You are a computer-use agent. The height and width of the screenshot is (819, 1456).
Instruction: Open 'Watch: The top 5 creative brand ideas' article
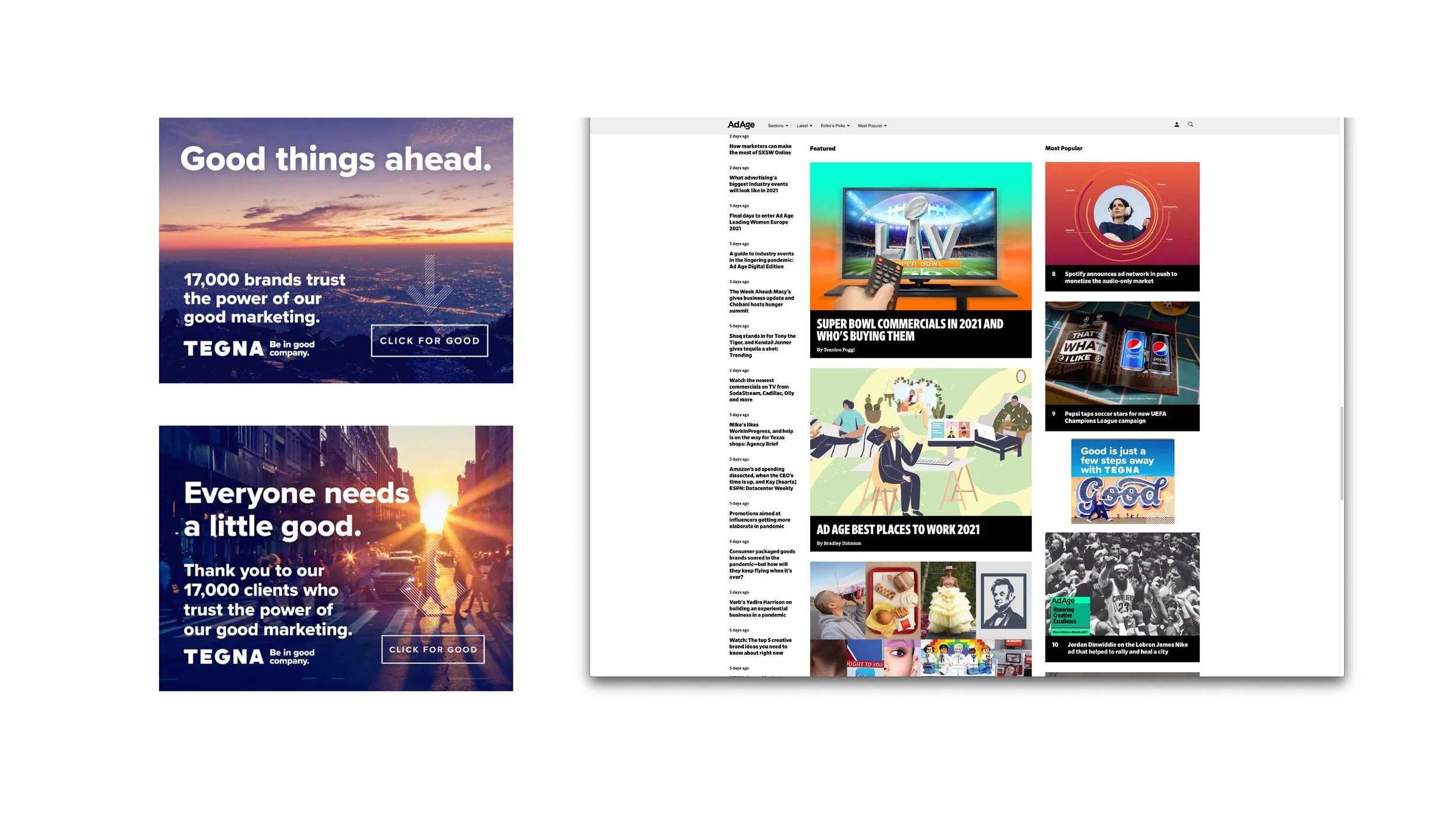pos(761,646)
